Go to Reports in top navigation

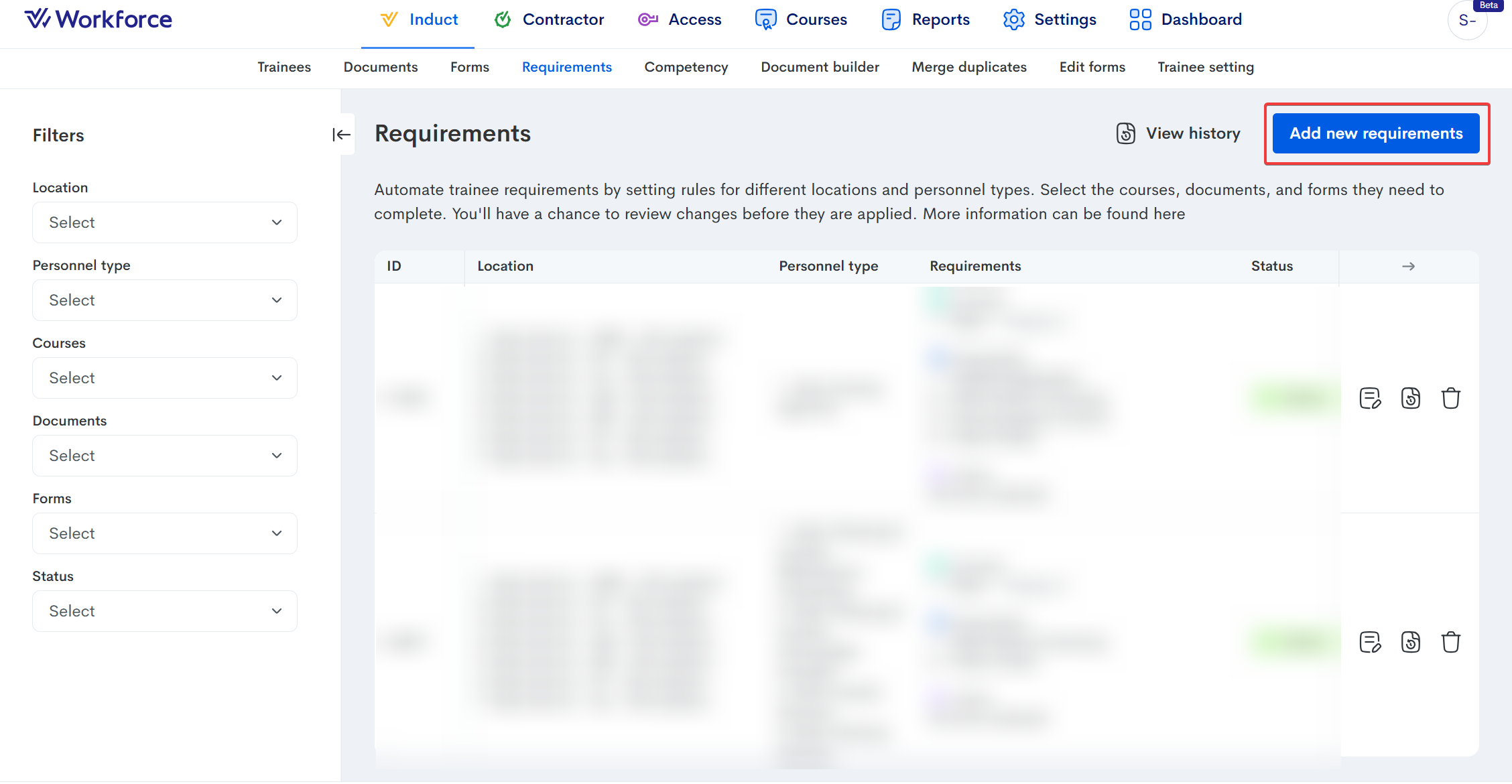926,19
